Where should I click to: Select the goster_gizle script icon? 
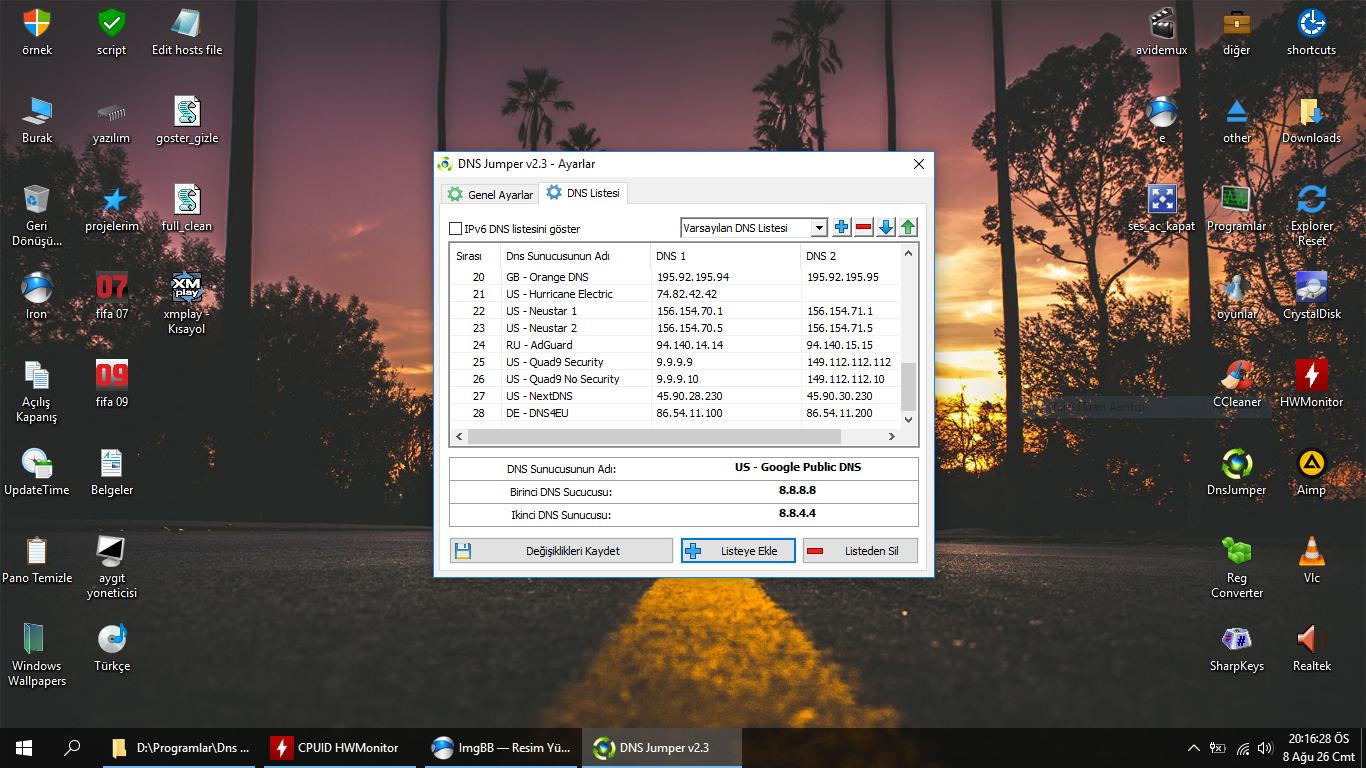[187, 120]
